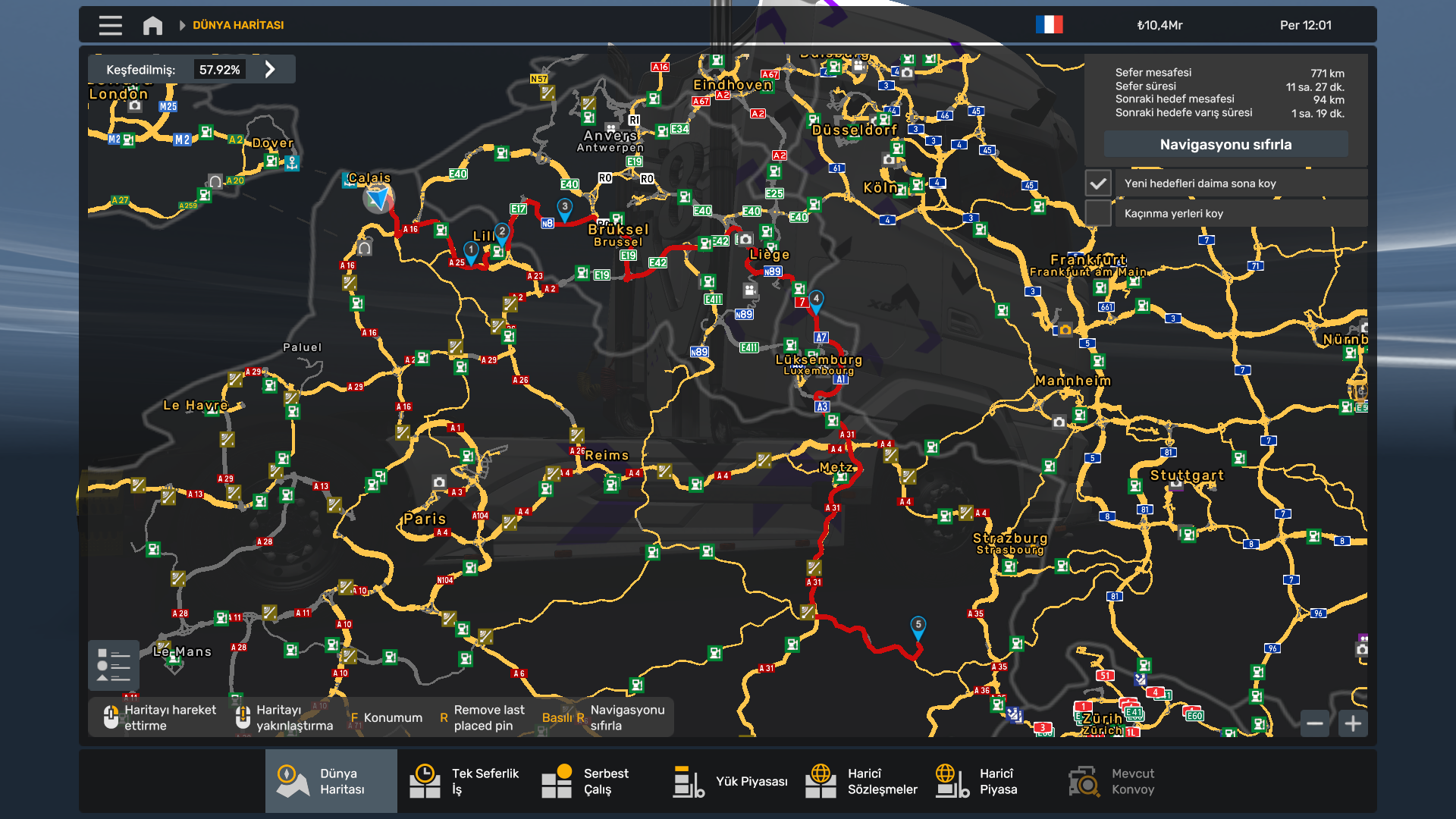This screenshot has width=1456, height=819.
Task: Enable Kaçınma yerleri koy checkbox
Action: (1098, 213)
